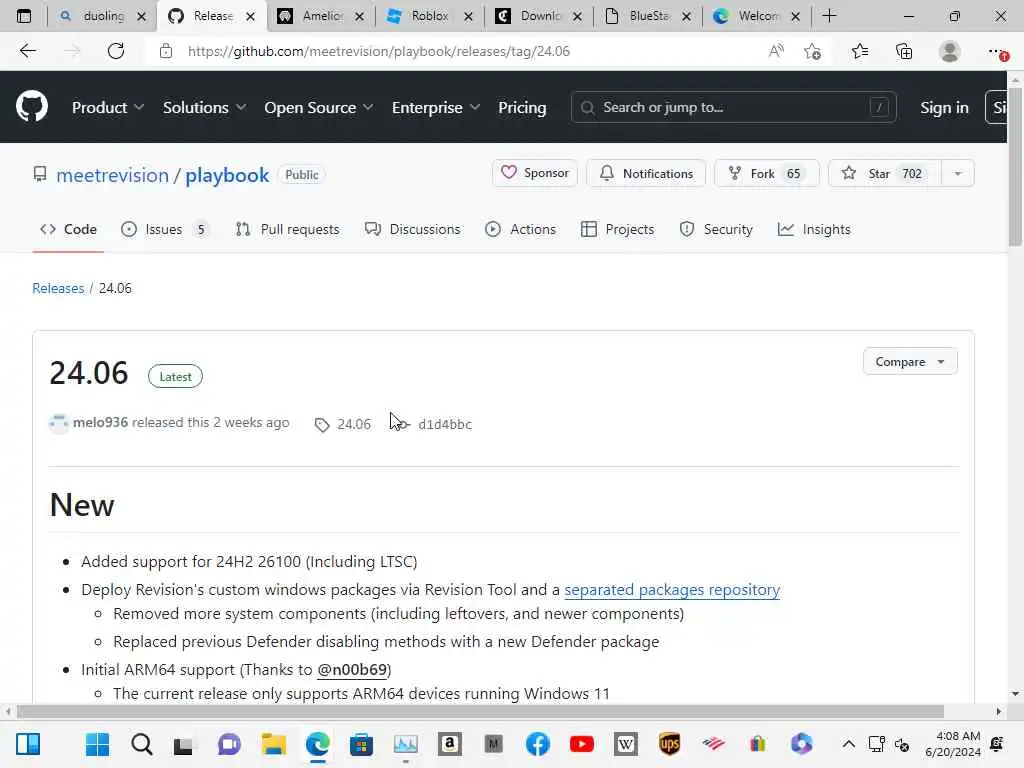
Task: Go back using browser back arrow
Action: [27, 51]
